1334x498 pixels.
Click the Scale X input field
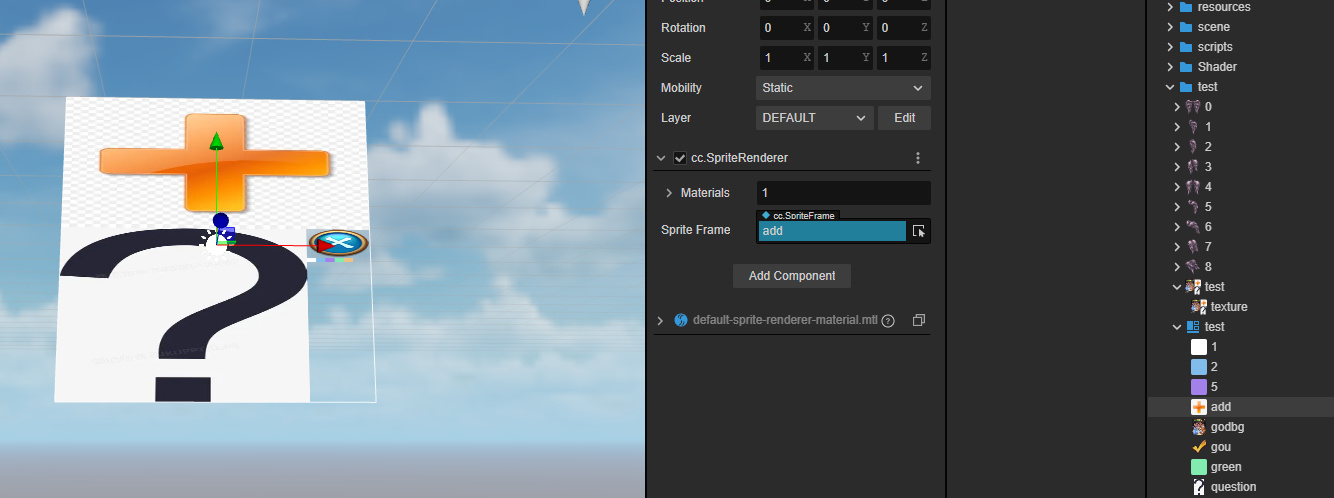785,58
